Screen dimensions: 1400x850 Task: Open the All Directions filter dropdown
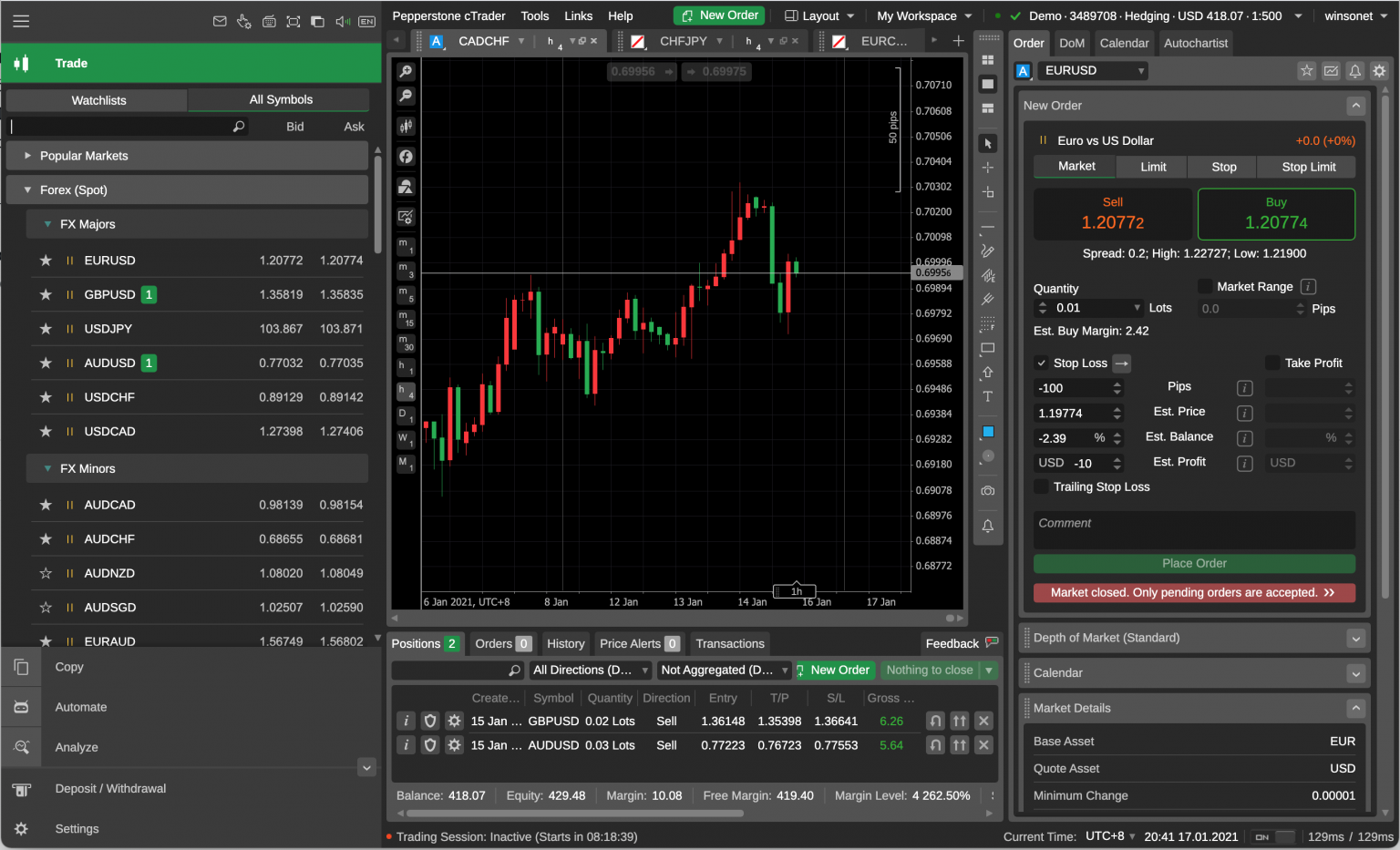(590, 670)
